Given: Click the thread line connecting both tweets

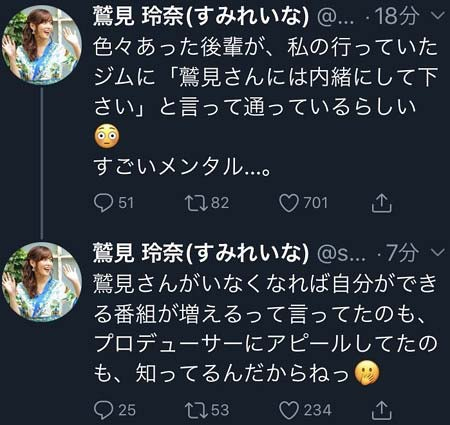Looking at the screenshot, I should (42, 163).
